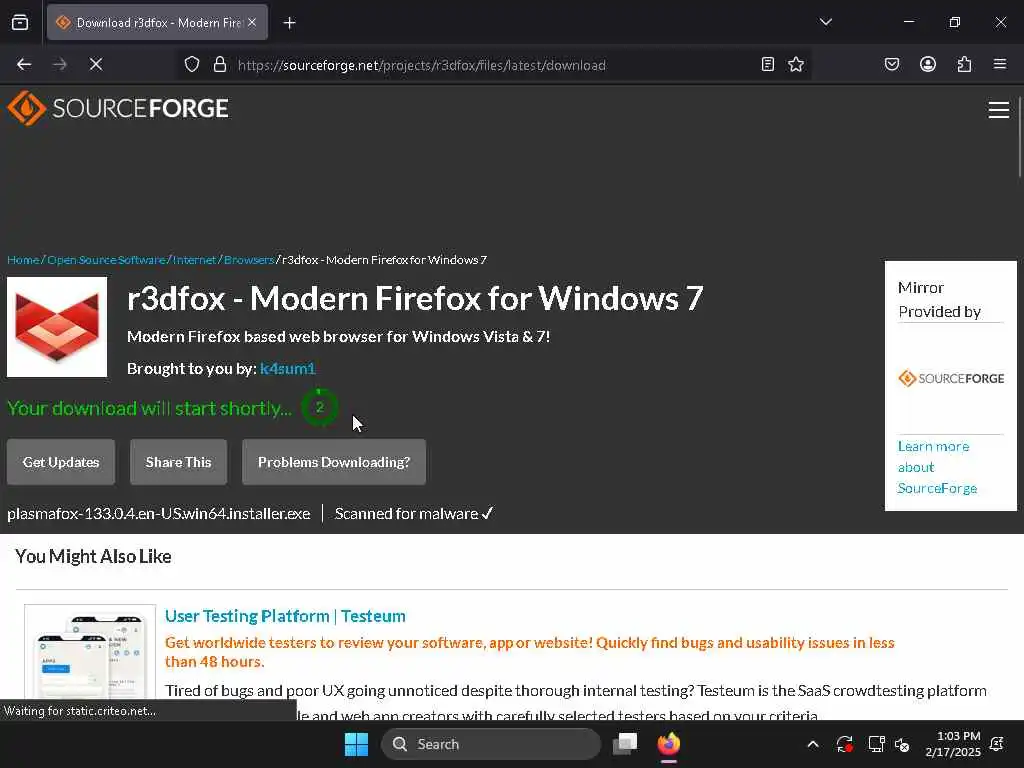The height and width of the screenshot is (768, 1024).
Task: Toggle reader view icon
Action: (x=768, y=65)
